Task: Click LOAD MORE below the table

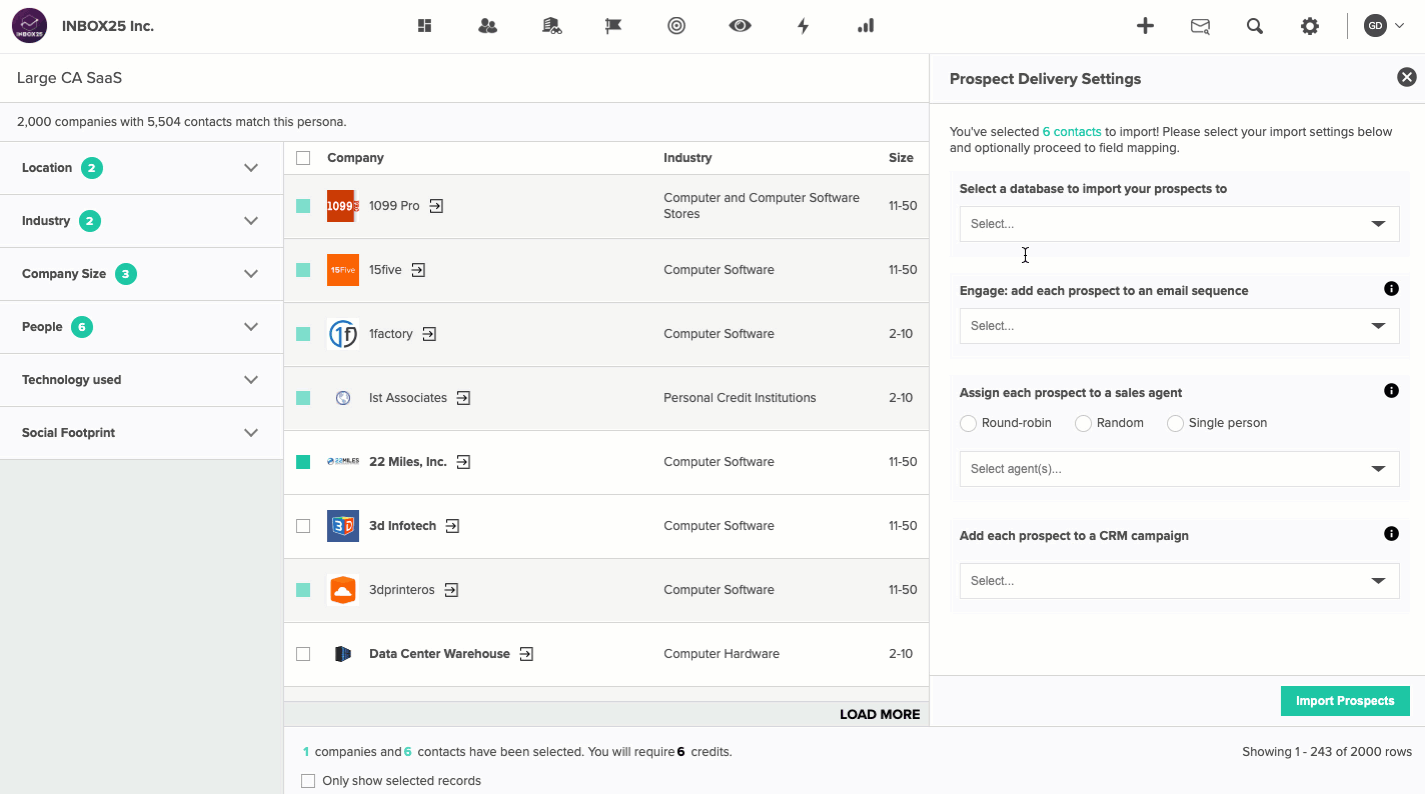Action: 880,715
